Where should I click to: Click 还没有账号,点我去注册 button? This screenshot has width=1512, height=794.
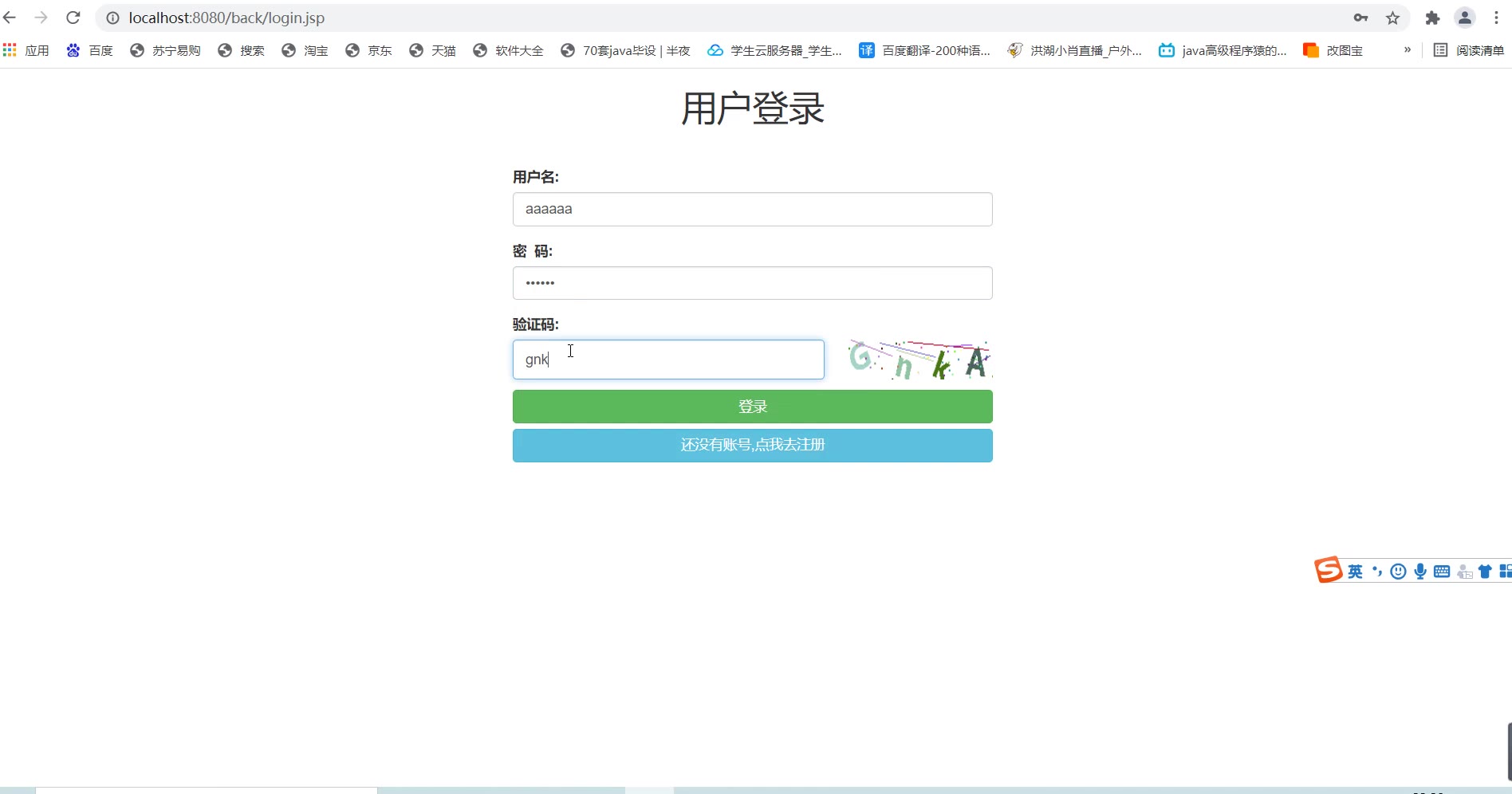click(752, 445)
